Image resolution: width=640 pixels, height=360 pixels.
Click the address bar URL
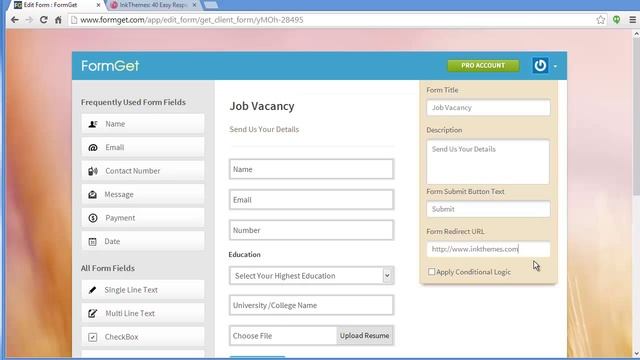pos(192,20)
